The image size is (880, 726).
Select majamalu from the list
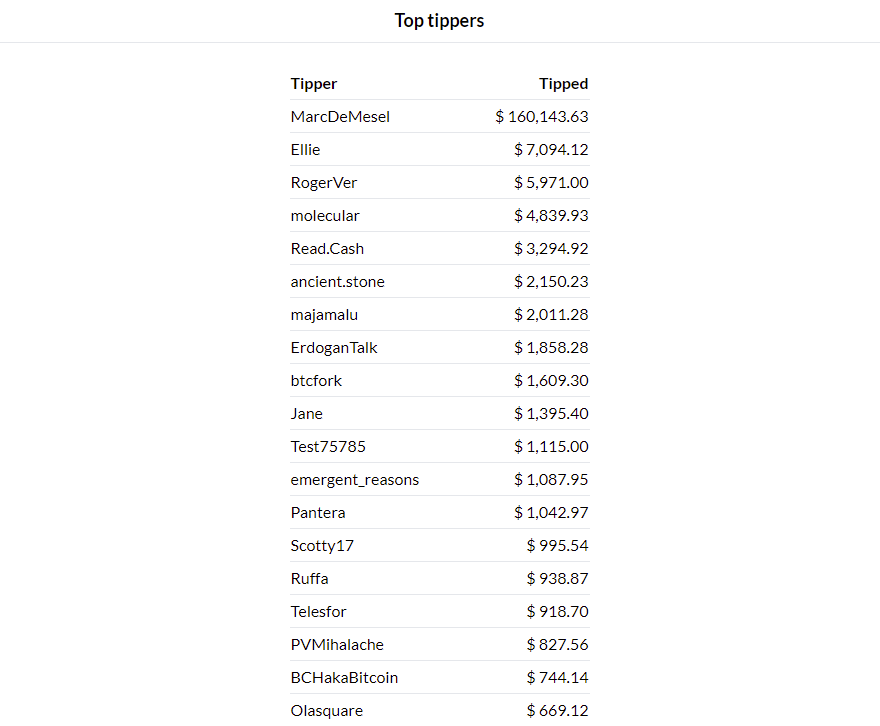[x=324, y=315]
